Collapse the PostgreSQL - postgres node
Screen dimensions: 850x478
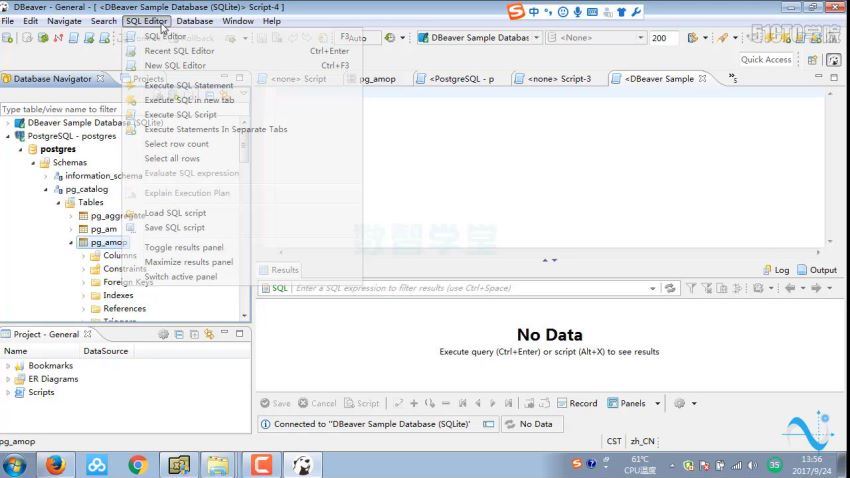[8, 136]
